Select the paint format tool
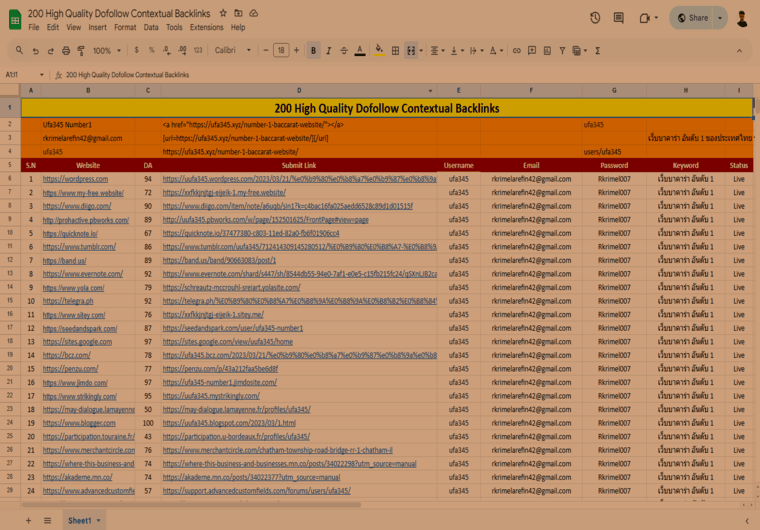 [82, 50]
